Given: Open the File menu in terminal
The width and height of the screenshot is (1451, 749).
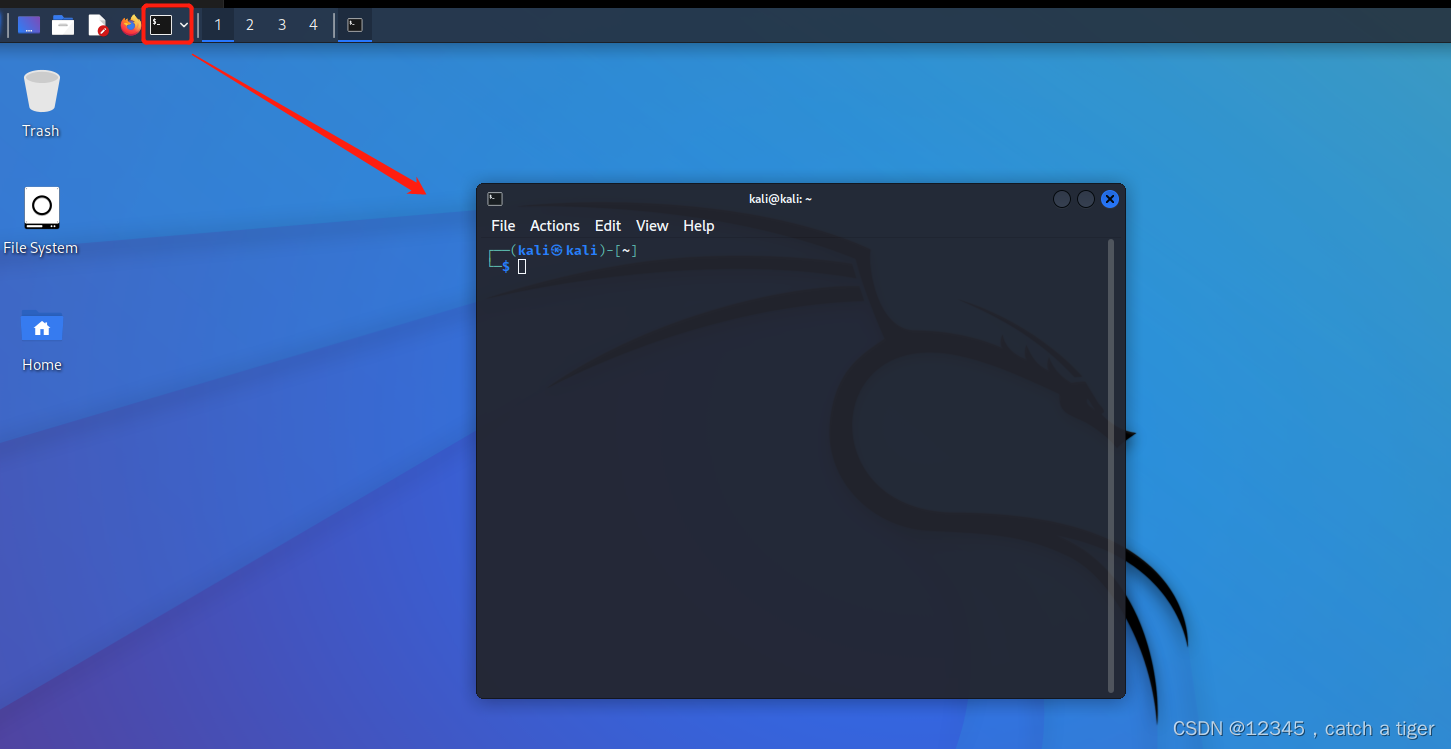Looking at the screenshot, I should (x=503, y=226).
